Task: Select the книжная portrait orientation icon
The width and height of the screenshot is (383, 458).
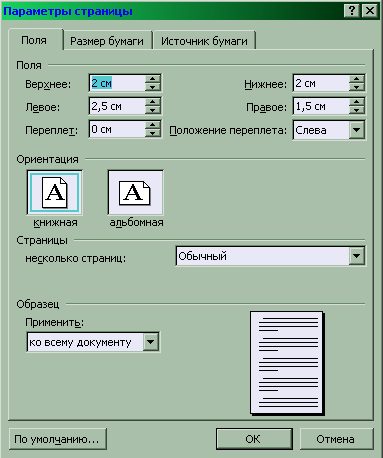Action: (x=54, y=193)
